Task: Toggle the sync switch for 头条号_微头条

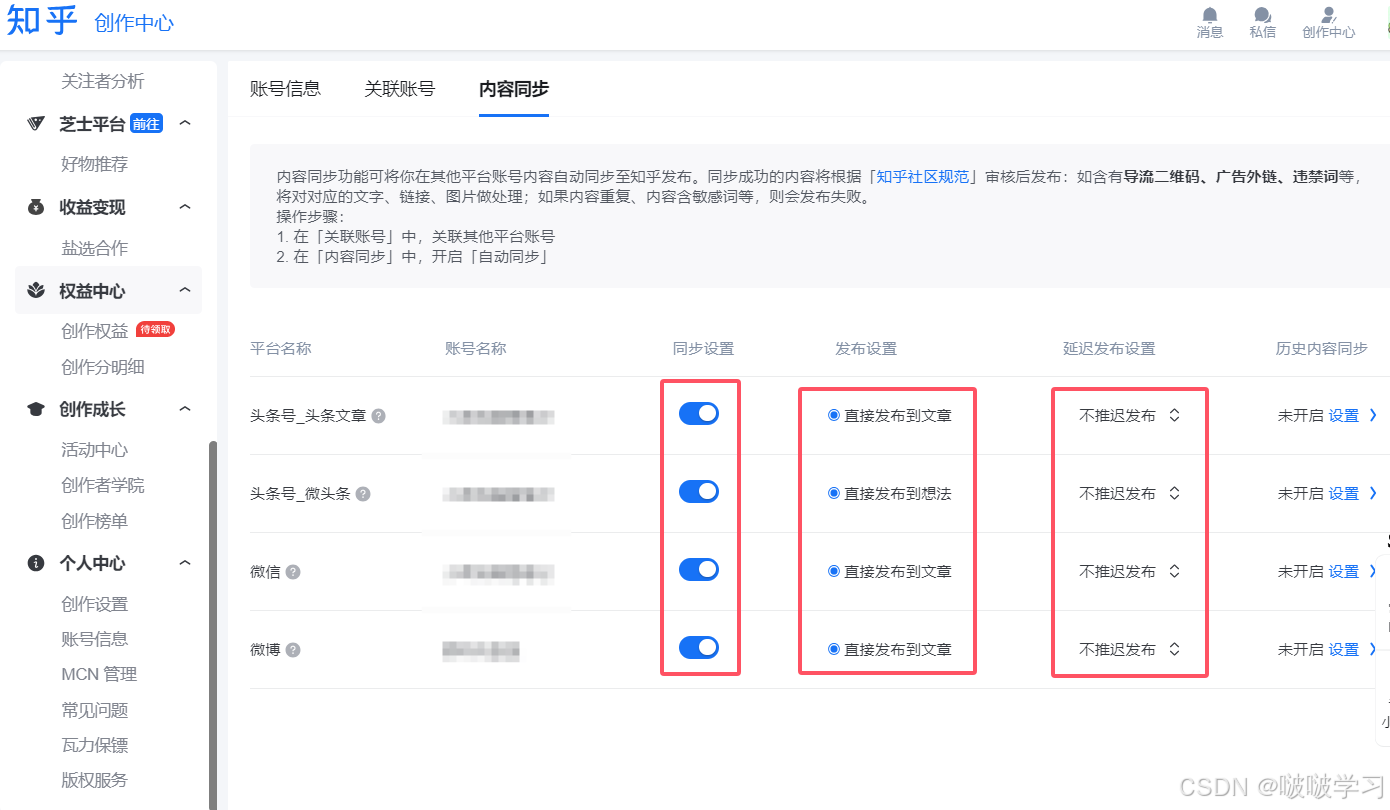Action: pos(699,491)
